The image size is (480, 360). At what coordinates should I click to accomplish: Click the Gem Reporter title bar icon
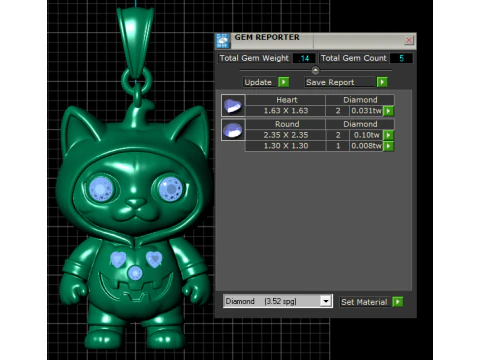[x=222, y=41]
